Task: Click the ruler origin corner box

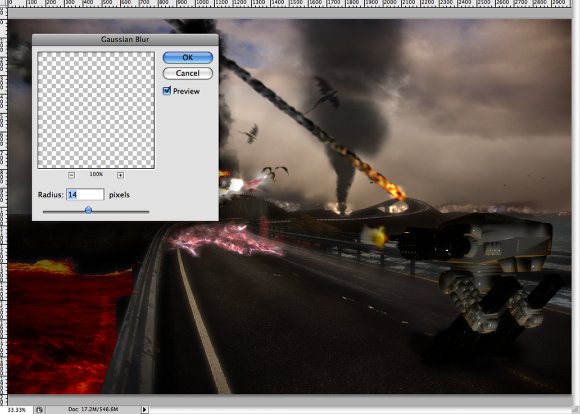Action: [x=3, y=4]
